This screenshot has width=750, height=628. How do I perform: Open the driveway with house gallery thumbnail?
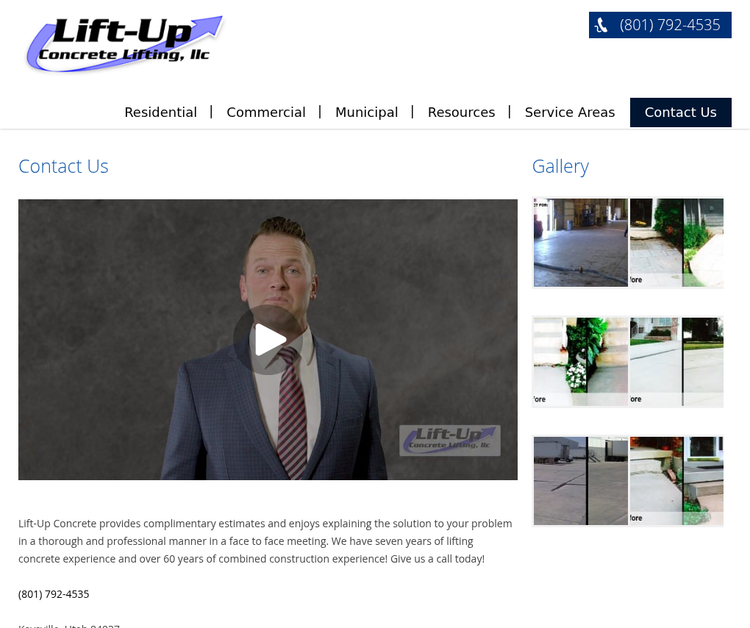676,362
